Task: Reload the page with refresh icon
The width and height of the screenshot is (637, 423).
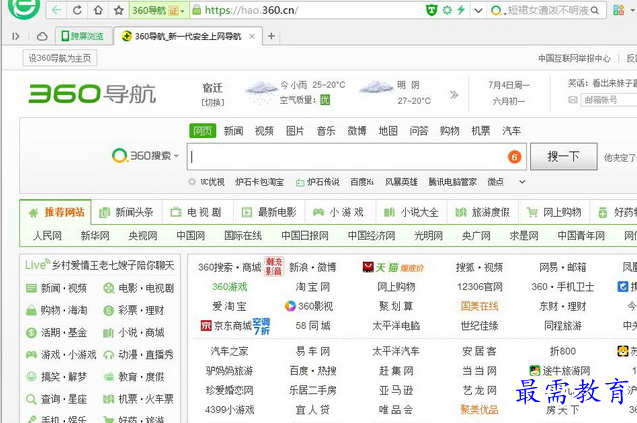Action: tap(77, 10)
